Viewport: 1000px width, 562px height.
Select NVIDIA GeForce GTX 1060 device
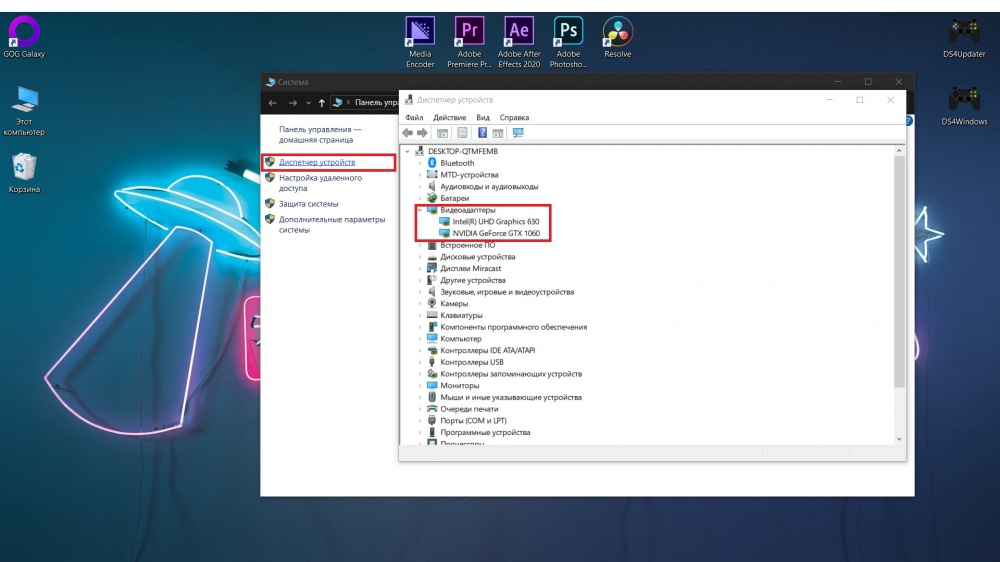pos(496,233)
